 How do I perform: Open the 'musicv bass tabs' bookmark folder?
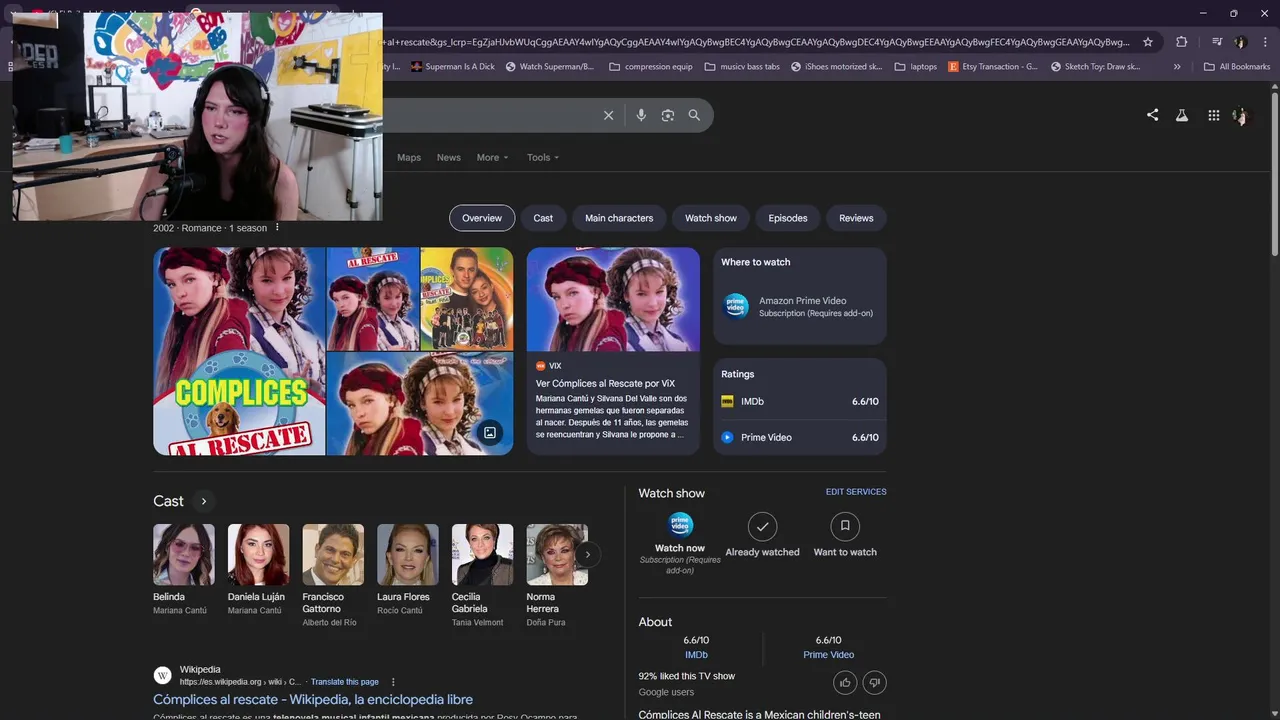pos(742,67)
